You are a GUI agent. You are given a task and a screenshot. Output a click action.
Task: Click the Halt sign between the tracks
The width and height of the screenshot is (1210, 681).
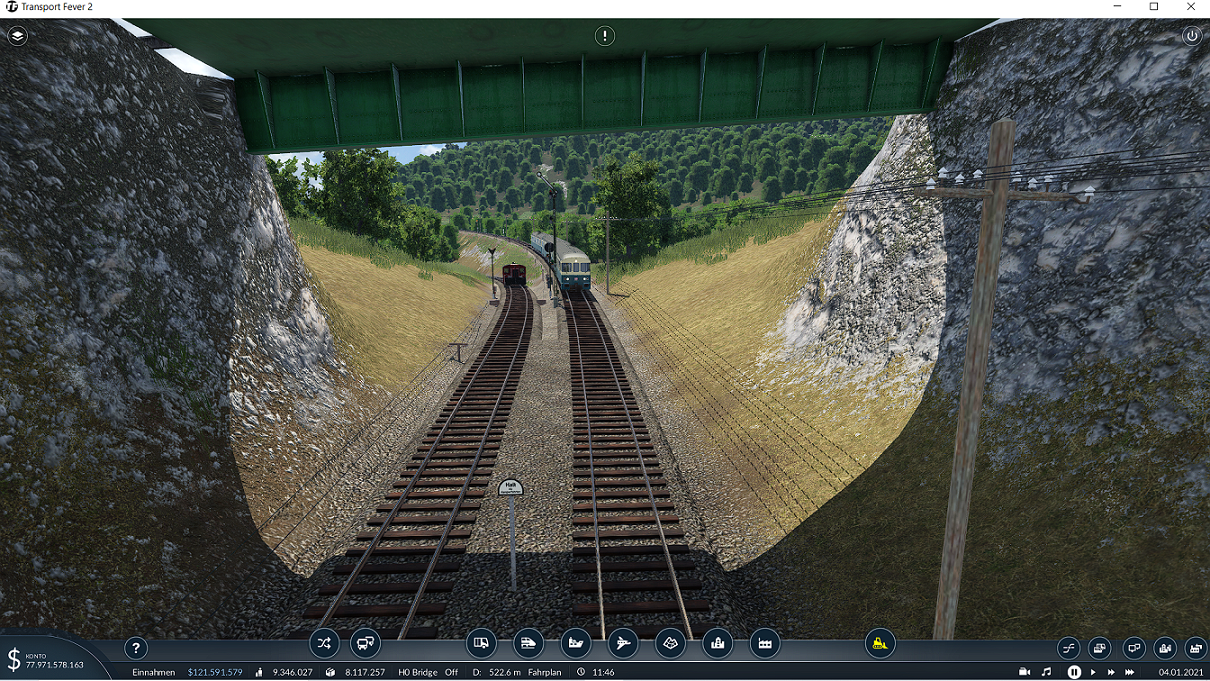511,487
